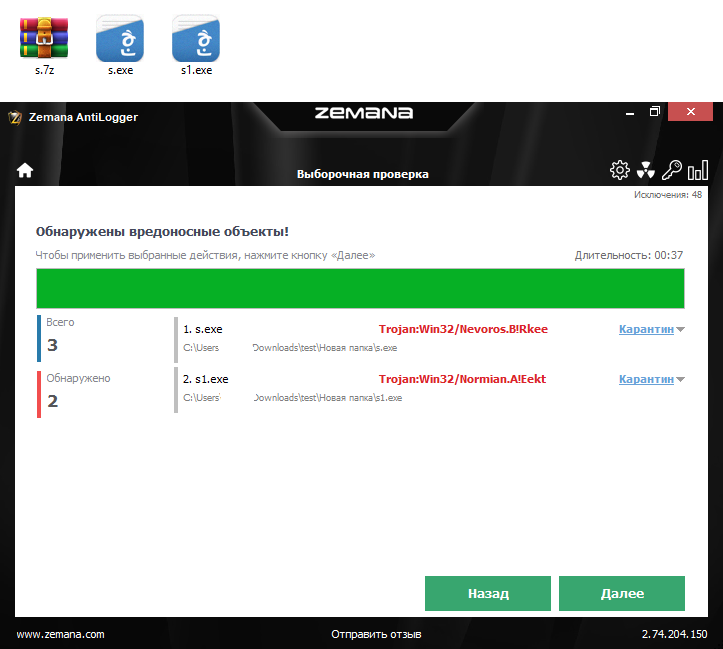Click the Zemana AntiLogger title logo icon

coord(15,118)
